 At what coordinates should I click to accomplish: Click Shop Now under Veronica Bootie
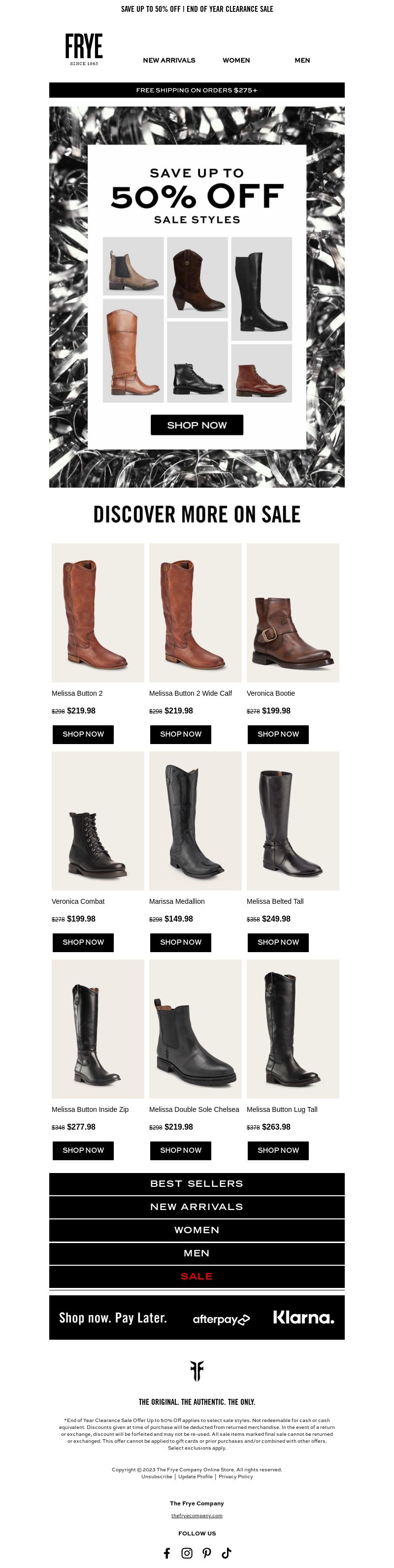[x=278, y=734]
